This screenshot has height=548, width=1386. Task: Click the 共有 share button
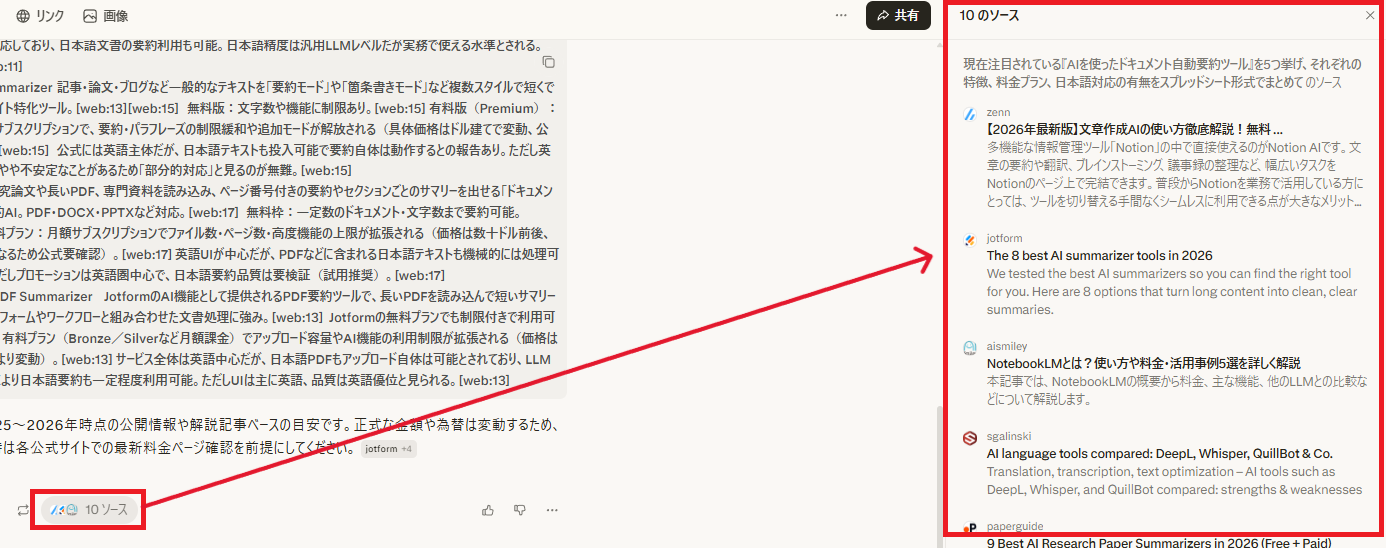pyautogui.click(x=897, y=16)
